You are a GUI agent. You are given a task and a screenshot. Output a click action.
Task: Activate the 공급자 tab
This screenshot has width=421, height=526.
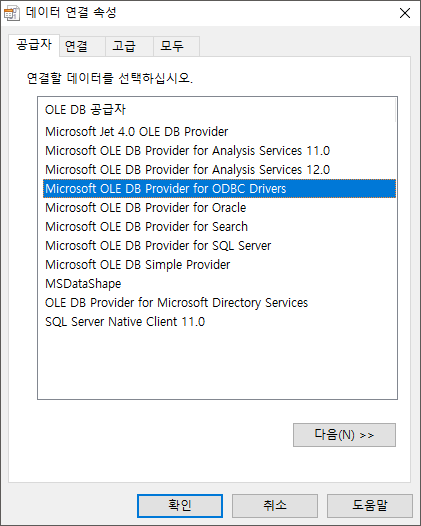point(34,45)
